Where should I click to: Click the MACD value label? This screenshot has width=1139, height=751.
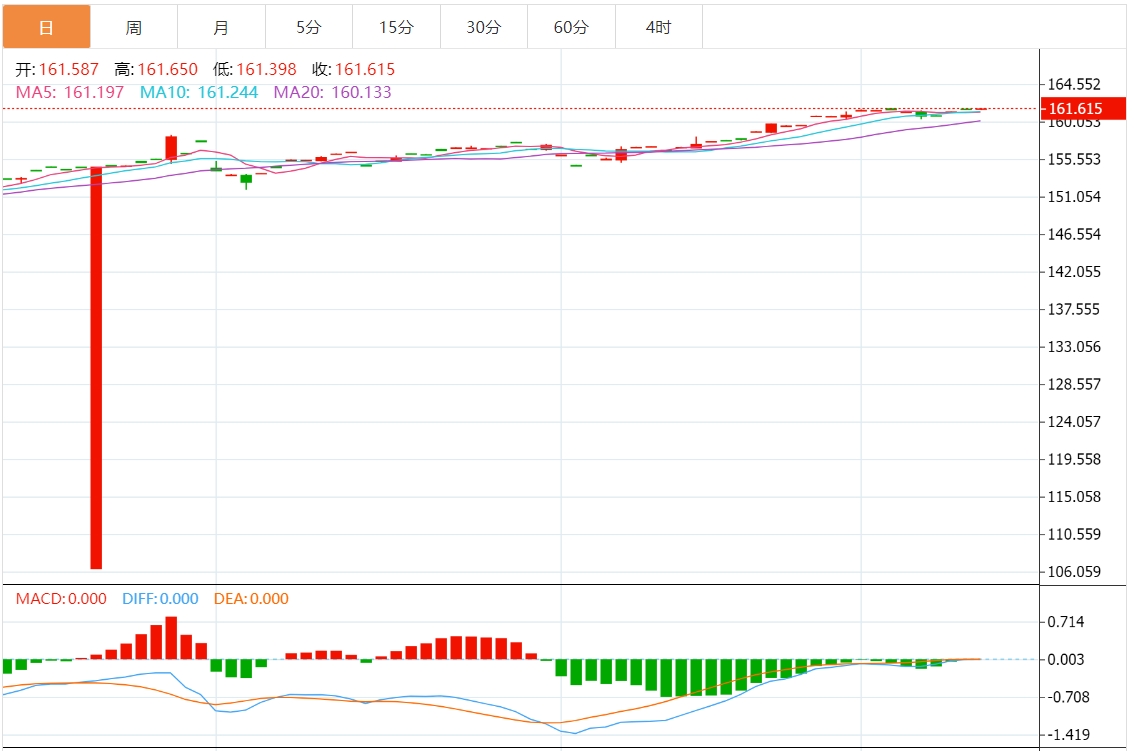click(x=61, y=599)
